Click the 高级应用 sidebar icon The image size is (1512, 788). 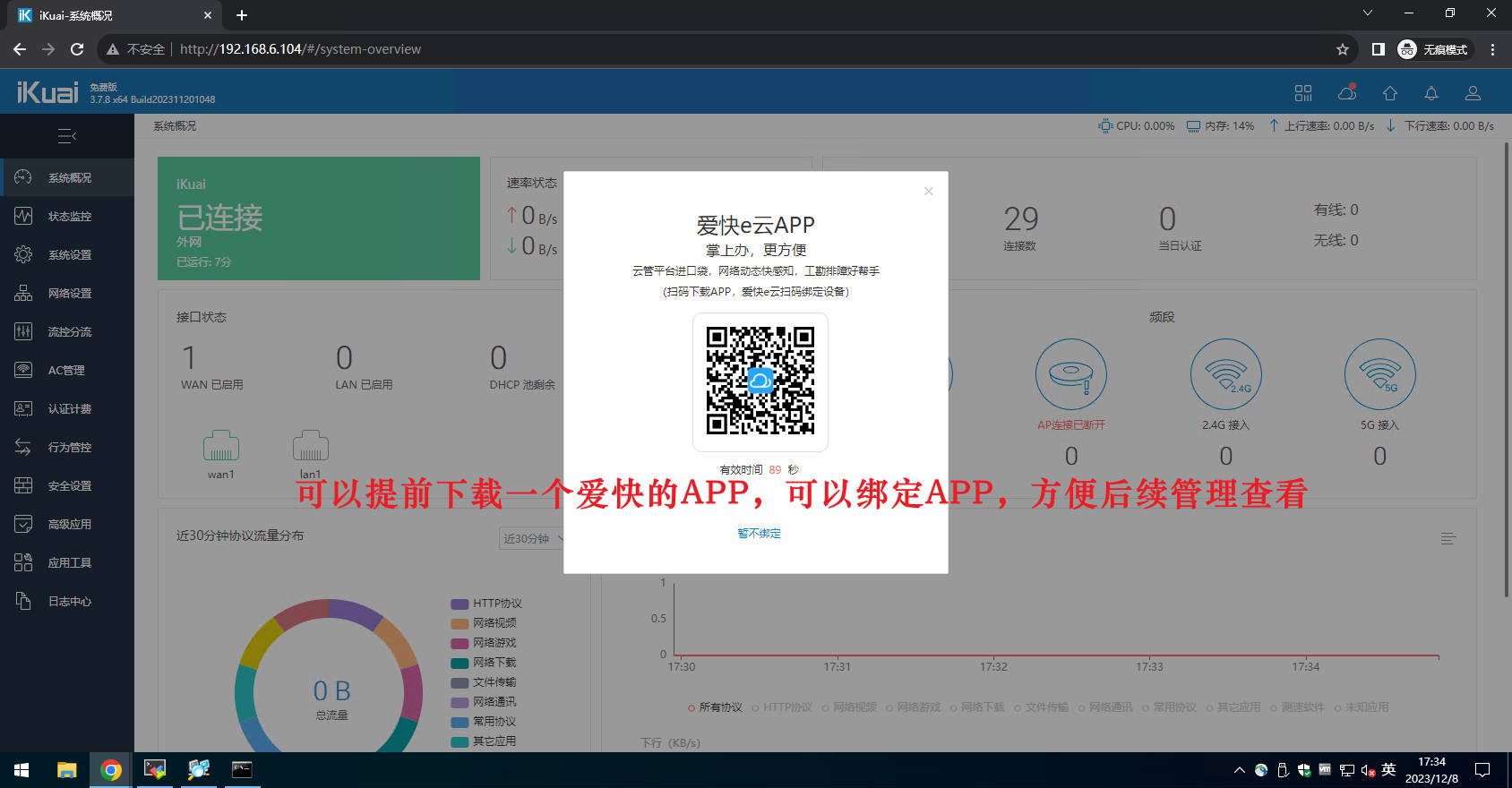23,524
